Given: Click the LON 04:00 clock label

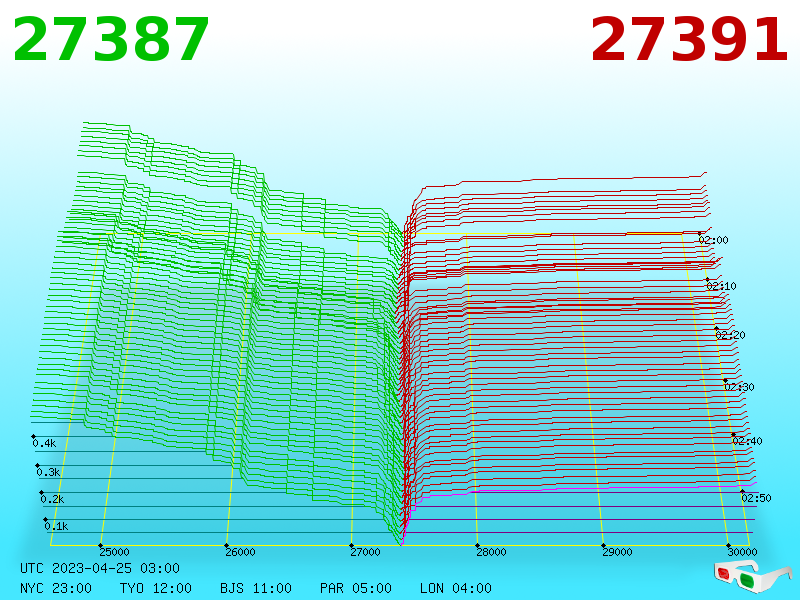Looking at the screenshot, I should click(456, 588).
